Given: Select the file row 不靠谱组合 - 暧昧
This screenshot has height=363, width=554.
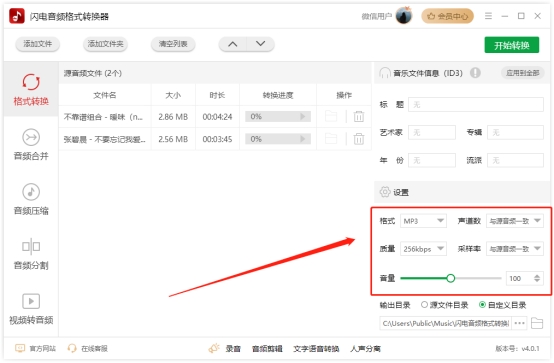Looking at the screenshot, I should (x=215, y=116).
